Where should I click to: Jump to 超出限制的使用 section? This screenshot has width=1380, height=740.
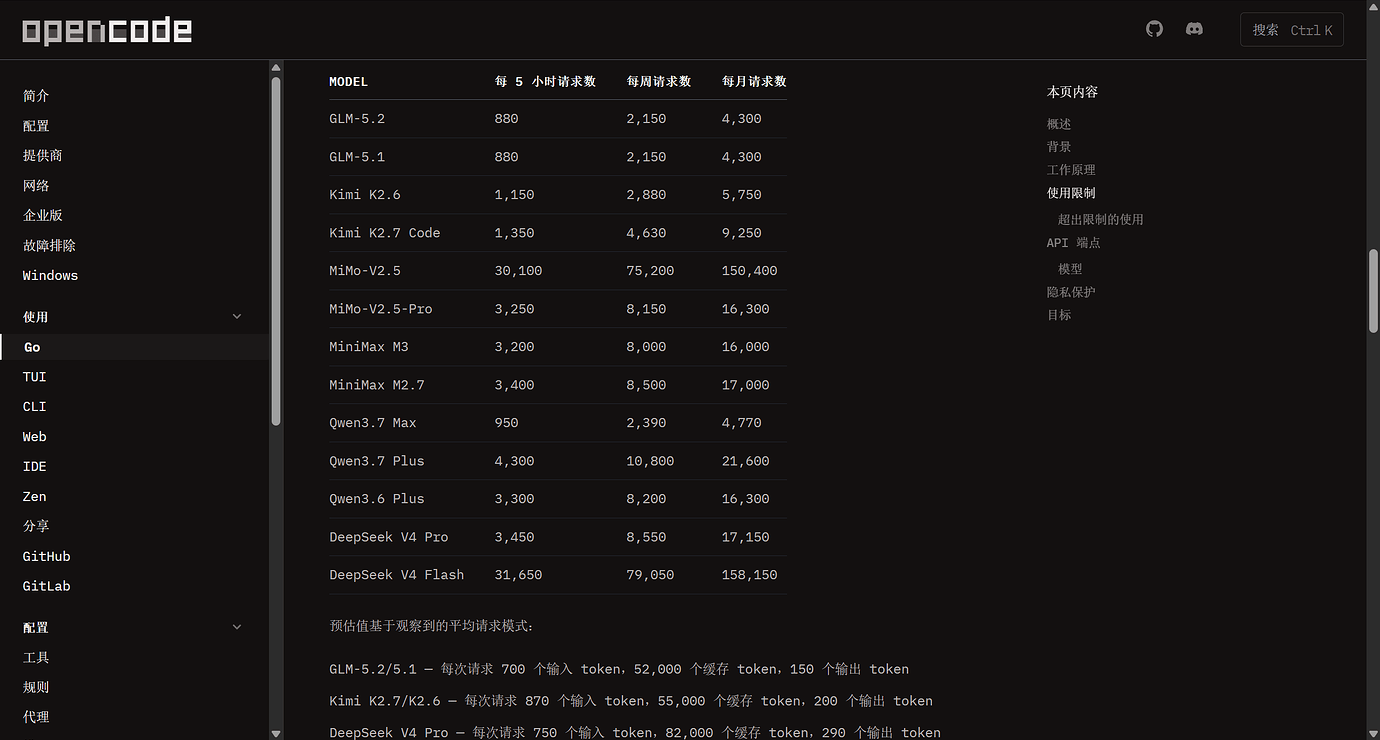point(1101,219)
